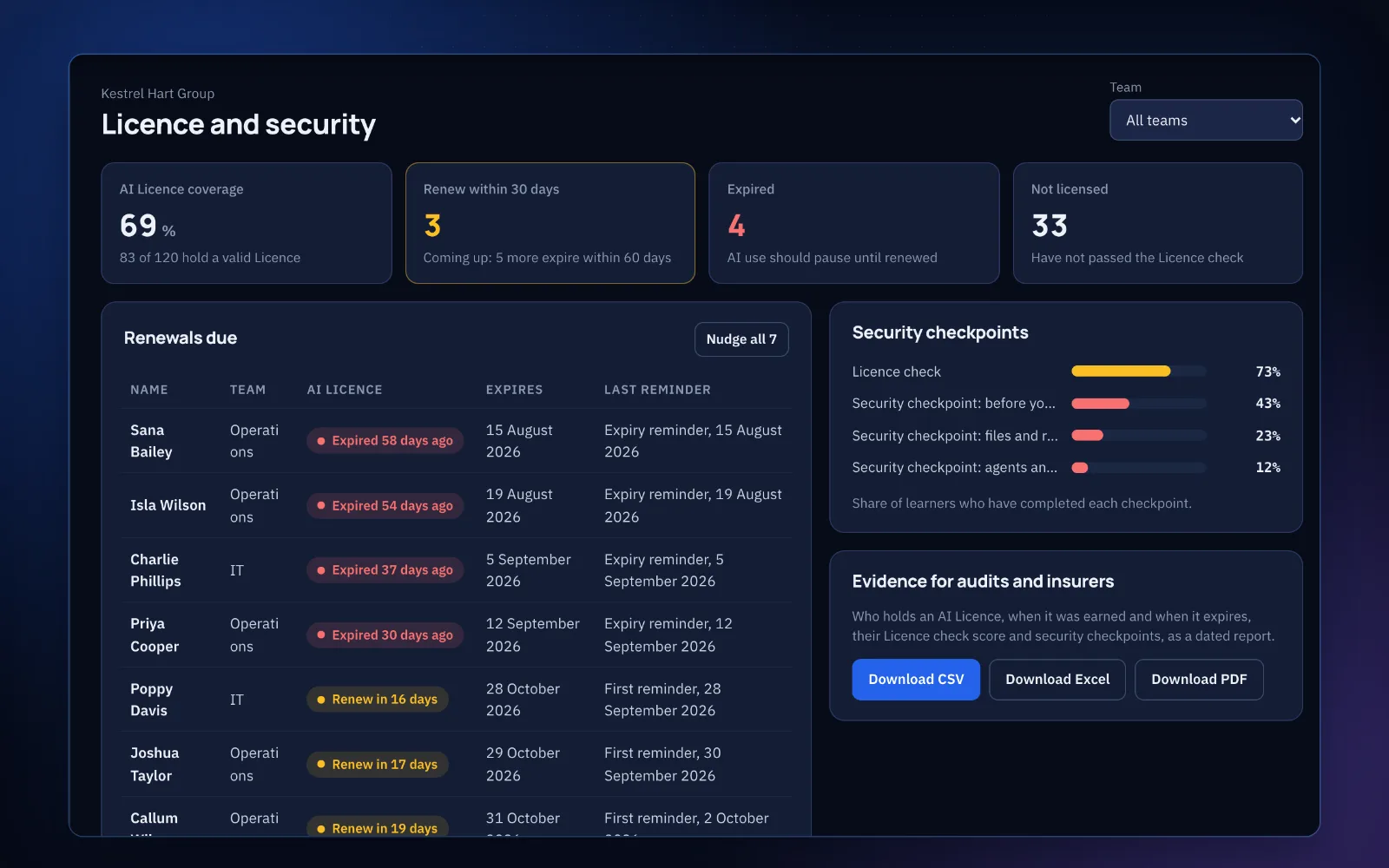This screenshot has width=1389, height=868.
Task: Click the LAST REMINDER column header
Action: tap(657, 390)
